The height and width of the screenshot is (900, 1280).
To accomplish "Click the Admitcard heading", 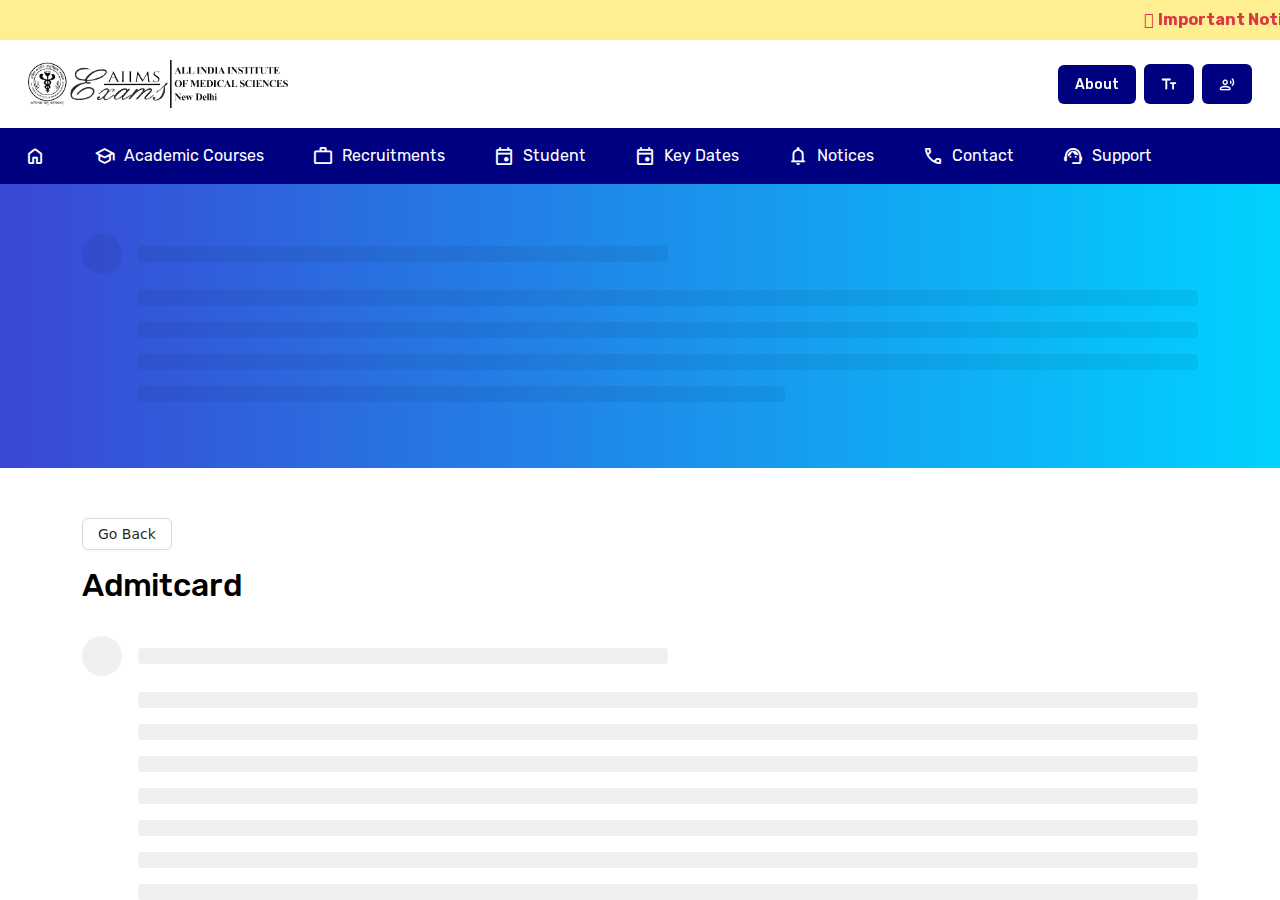I will 162,585.
